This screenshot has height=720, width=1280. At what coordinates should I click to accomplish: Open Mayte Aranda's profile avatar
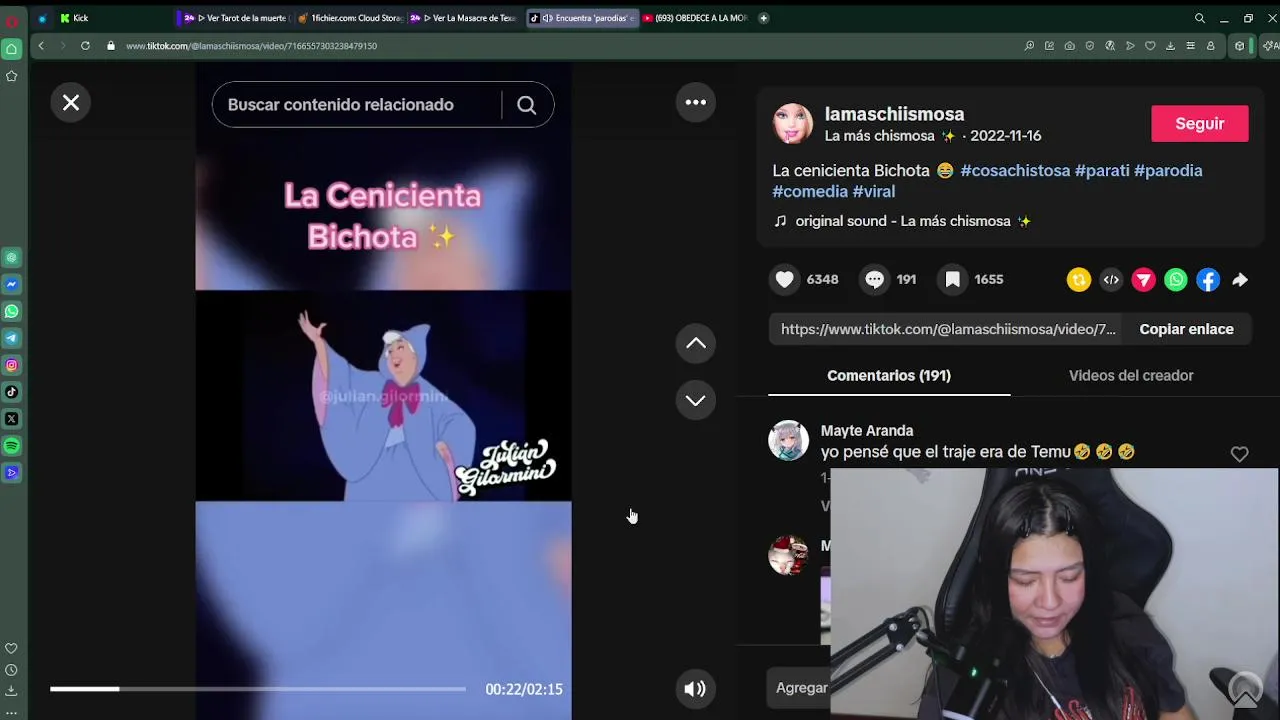coord(788,440)
